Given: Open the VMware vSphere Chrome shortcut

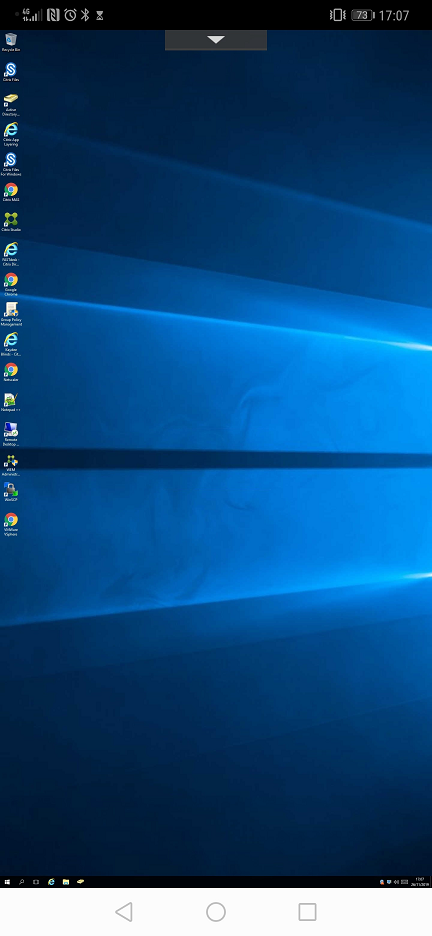Looking at the screenshot, I should [x=11, y=524].
